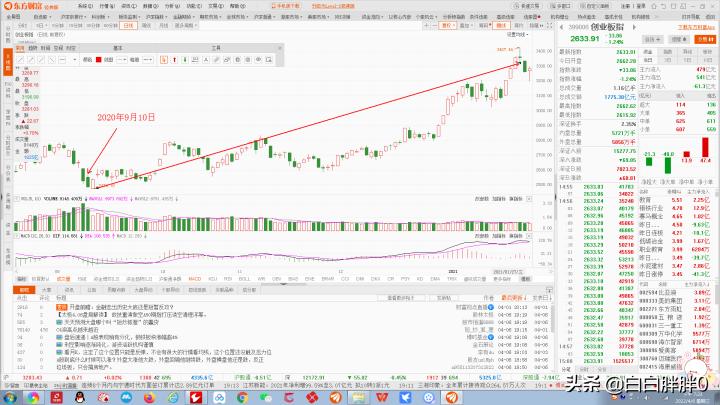Select the K线图 orange sidebar tab

pyautogui.click(x=8, y=62)
